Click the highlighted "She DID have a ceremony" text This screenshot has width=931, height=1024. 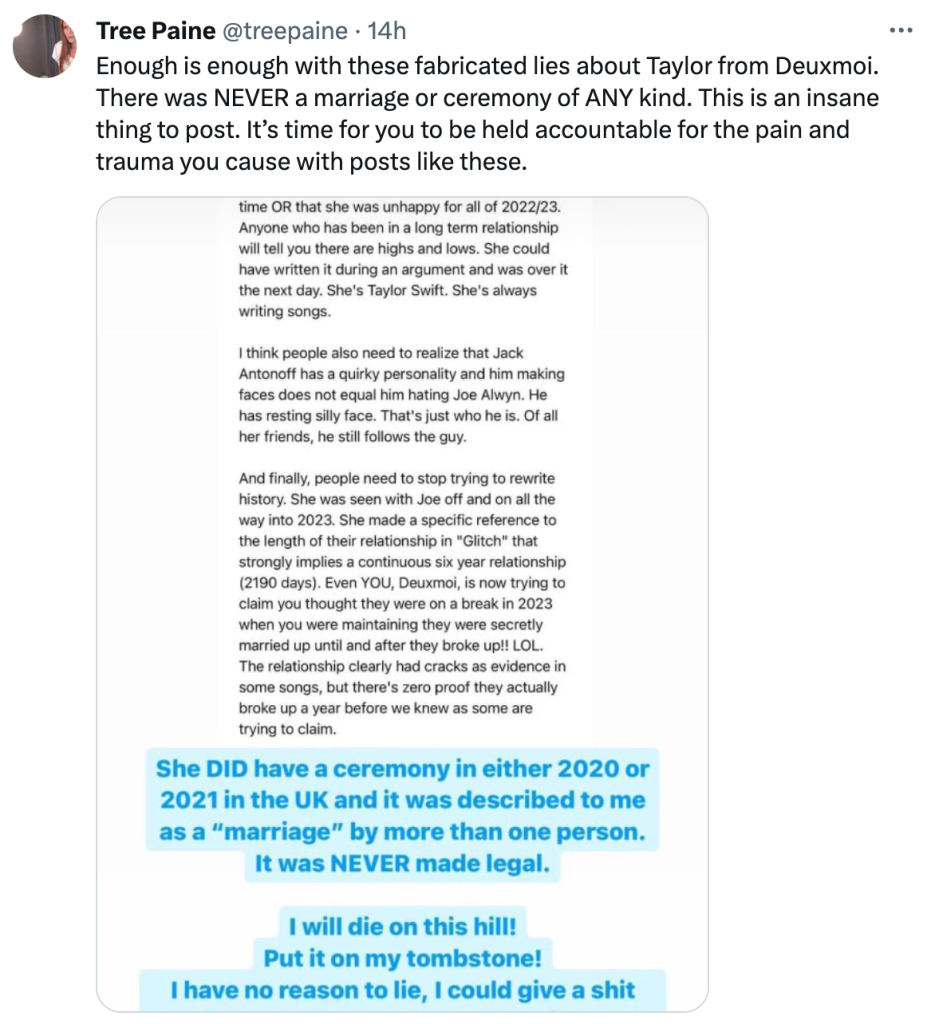(x=402, y=771)
